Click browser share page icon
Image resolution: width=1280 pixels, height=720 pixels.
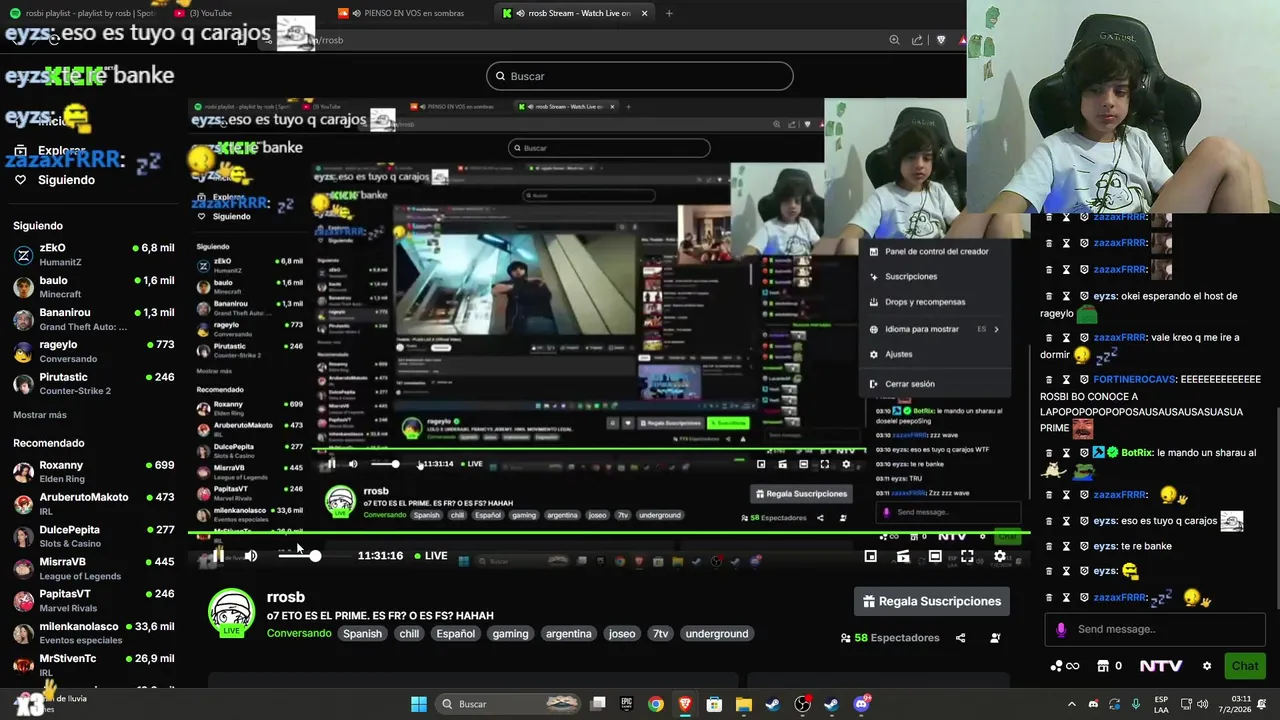coord(917,40)
